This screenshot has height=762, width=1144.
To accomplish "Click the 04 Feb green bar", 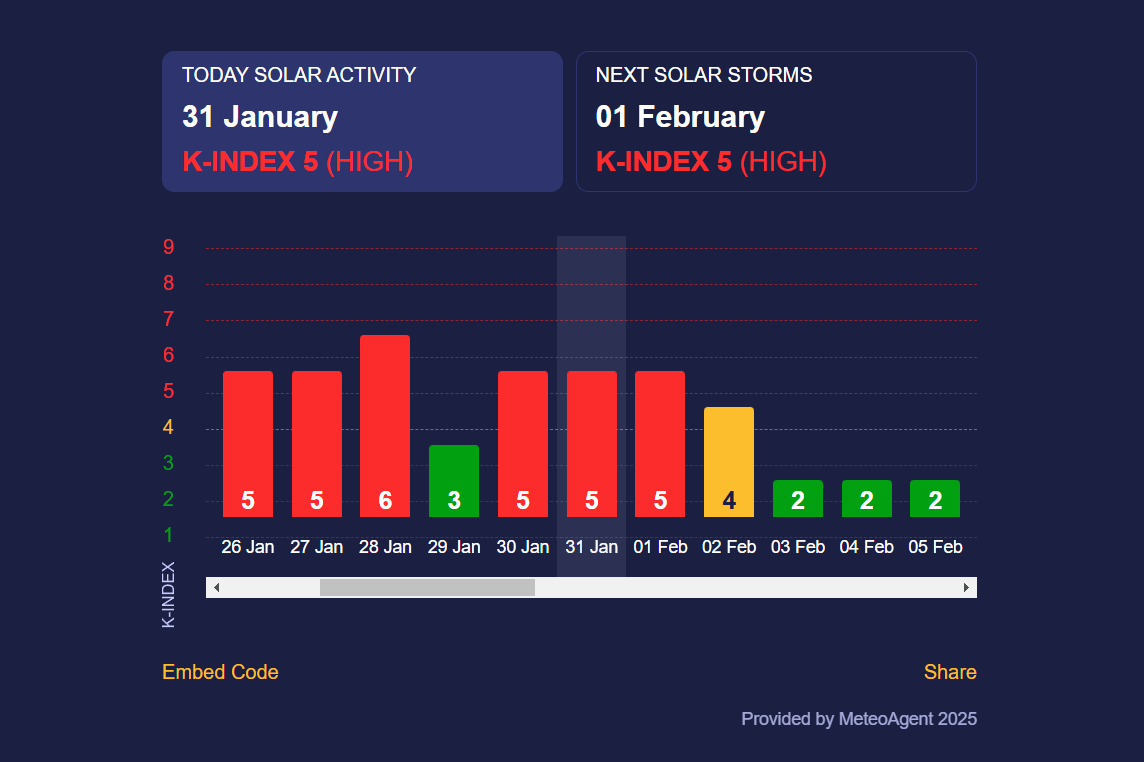I will 866,498.
